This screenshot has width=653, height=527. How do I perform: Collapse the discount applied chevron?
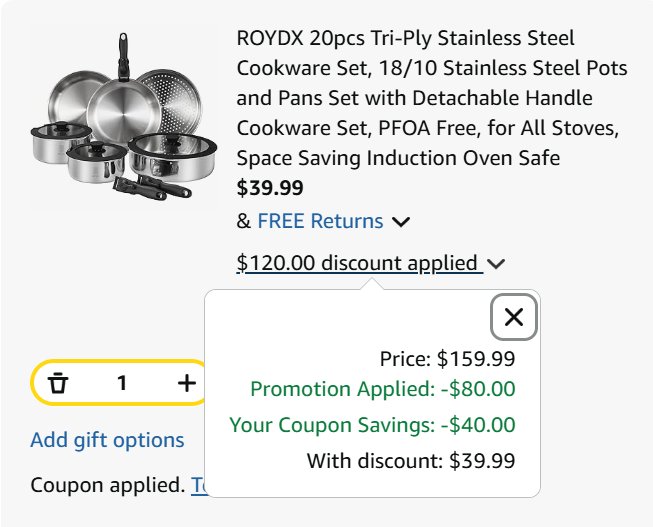(497, 264)
